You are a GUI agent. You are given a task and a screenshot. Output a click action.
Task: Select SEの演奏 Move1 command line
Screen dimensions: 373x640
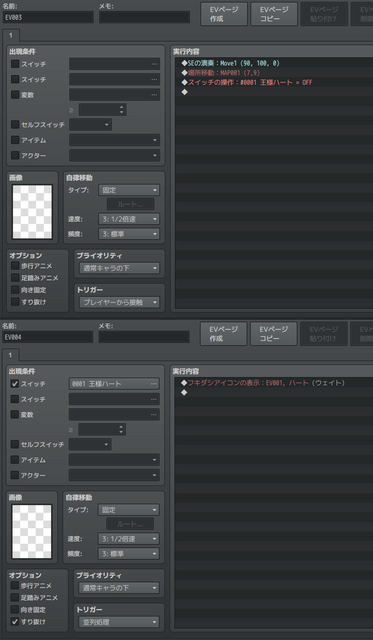pos(274,63)
